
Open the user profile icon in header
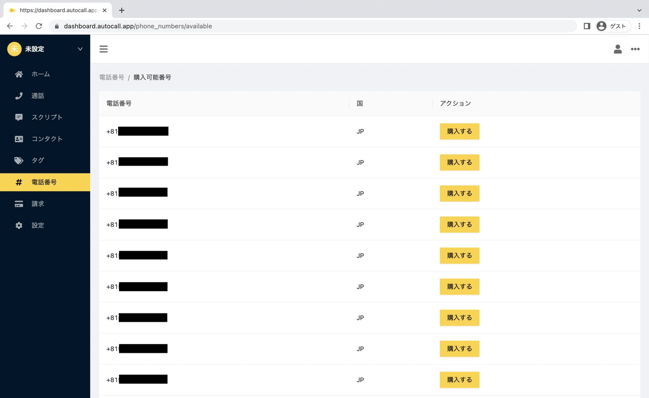(x=618, y=49)
